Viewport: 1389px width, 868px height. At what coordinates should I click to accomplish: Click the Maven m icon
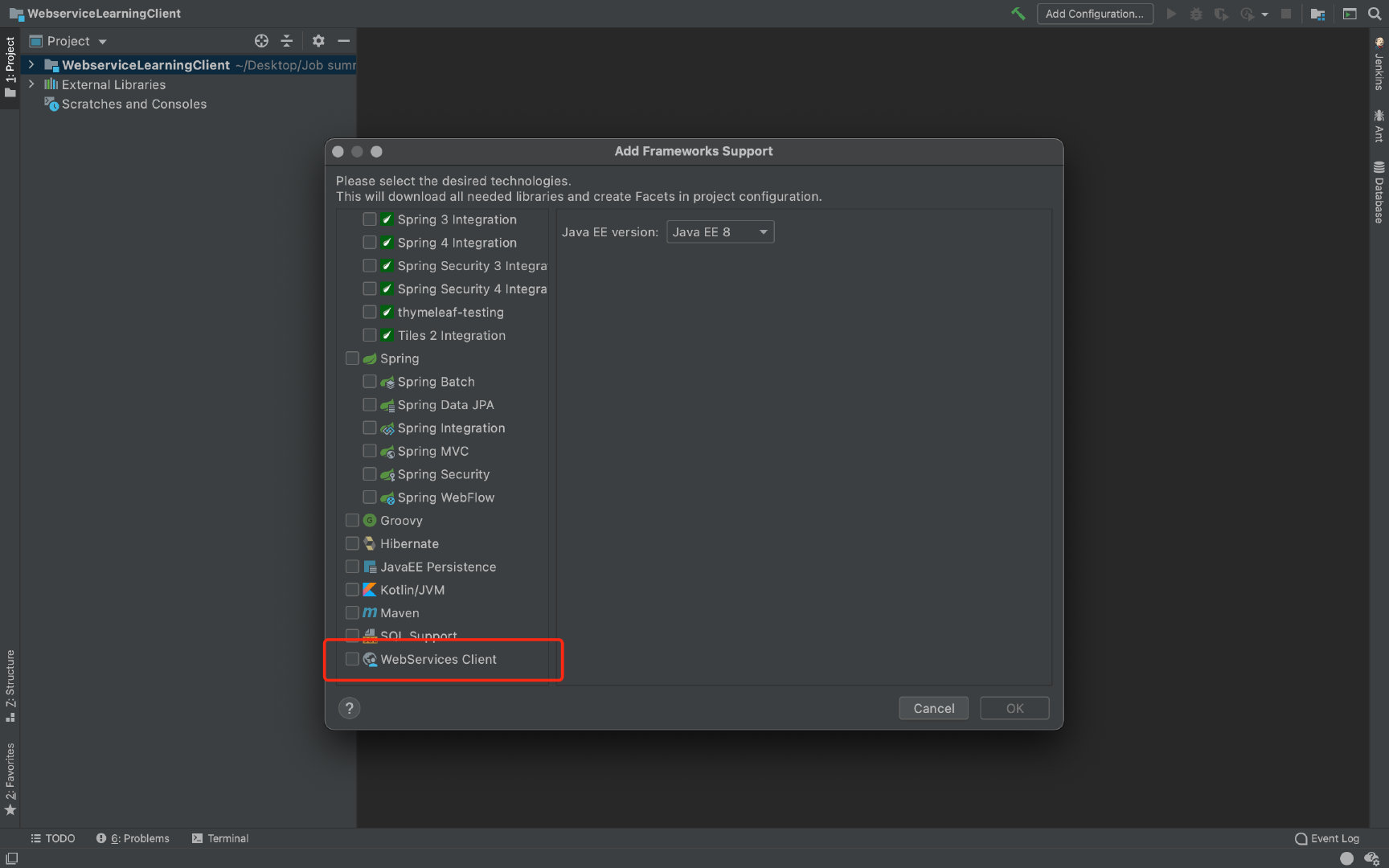point(370,613)
